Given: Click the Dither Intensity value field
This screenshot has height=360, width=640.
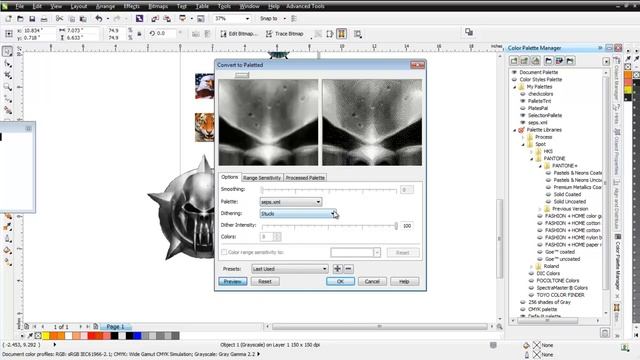Looking at the screenshot, I should (407, 226).
